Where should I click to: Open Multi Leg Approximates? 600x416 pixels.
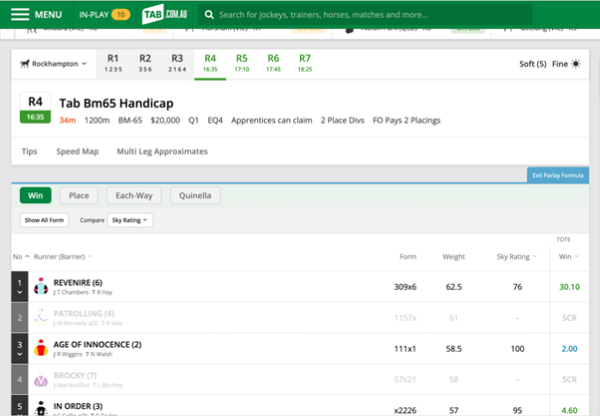pos(162,151)
